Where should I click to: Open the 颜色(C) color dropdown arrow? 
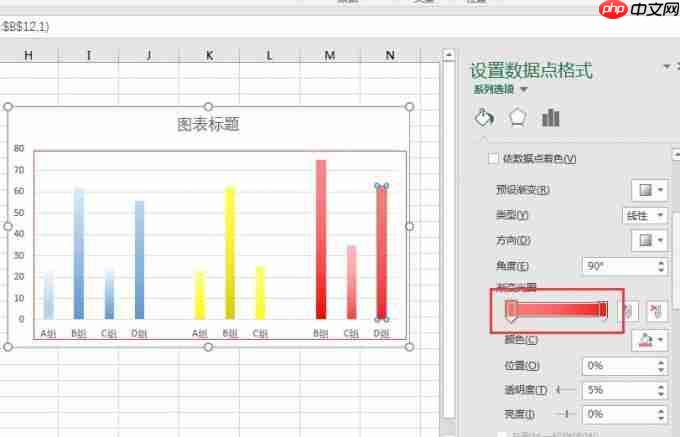(x=661, y=340)
